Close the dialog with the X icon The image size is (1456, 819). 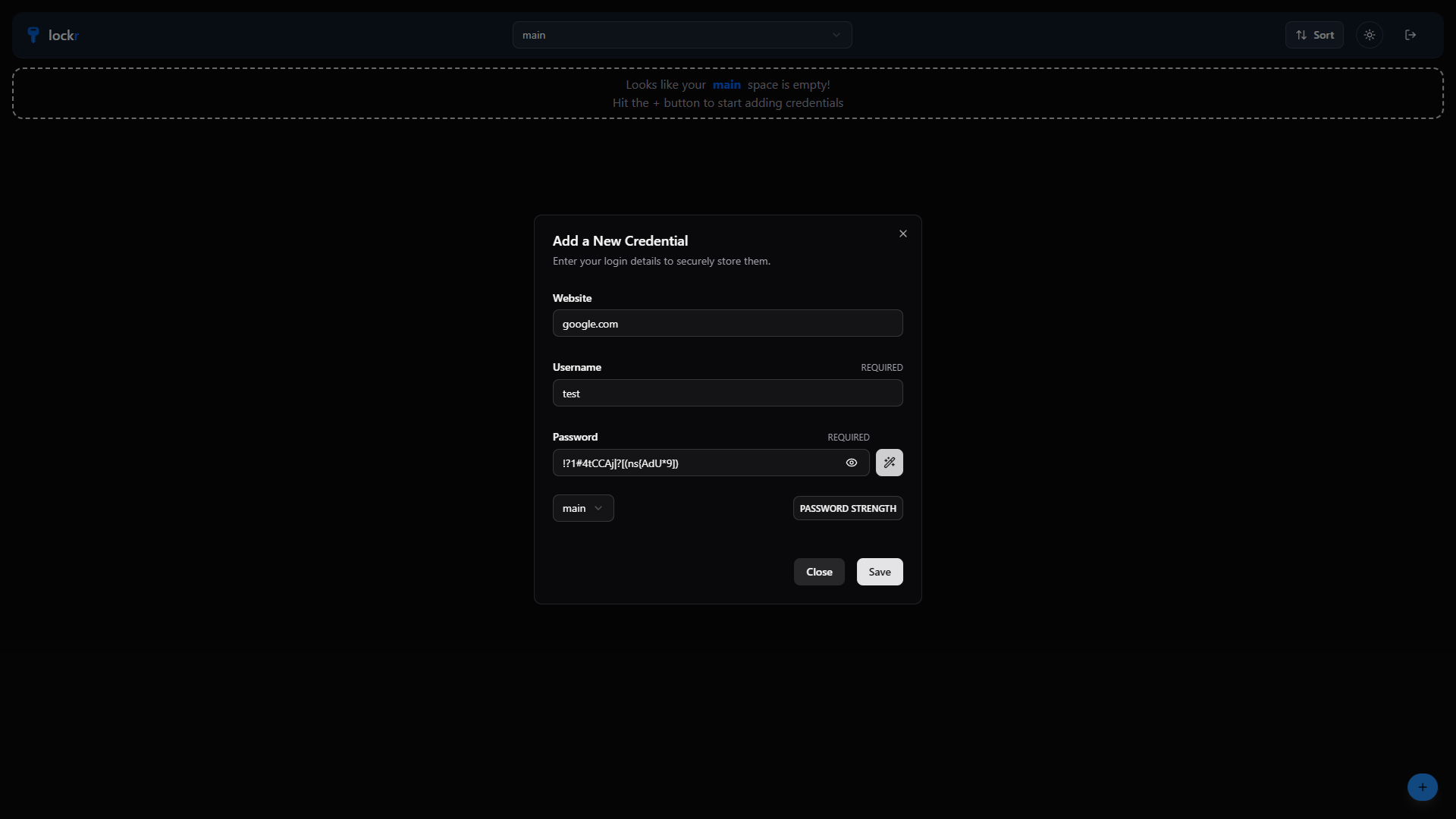[903, 234]
